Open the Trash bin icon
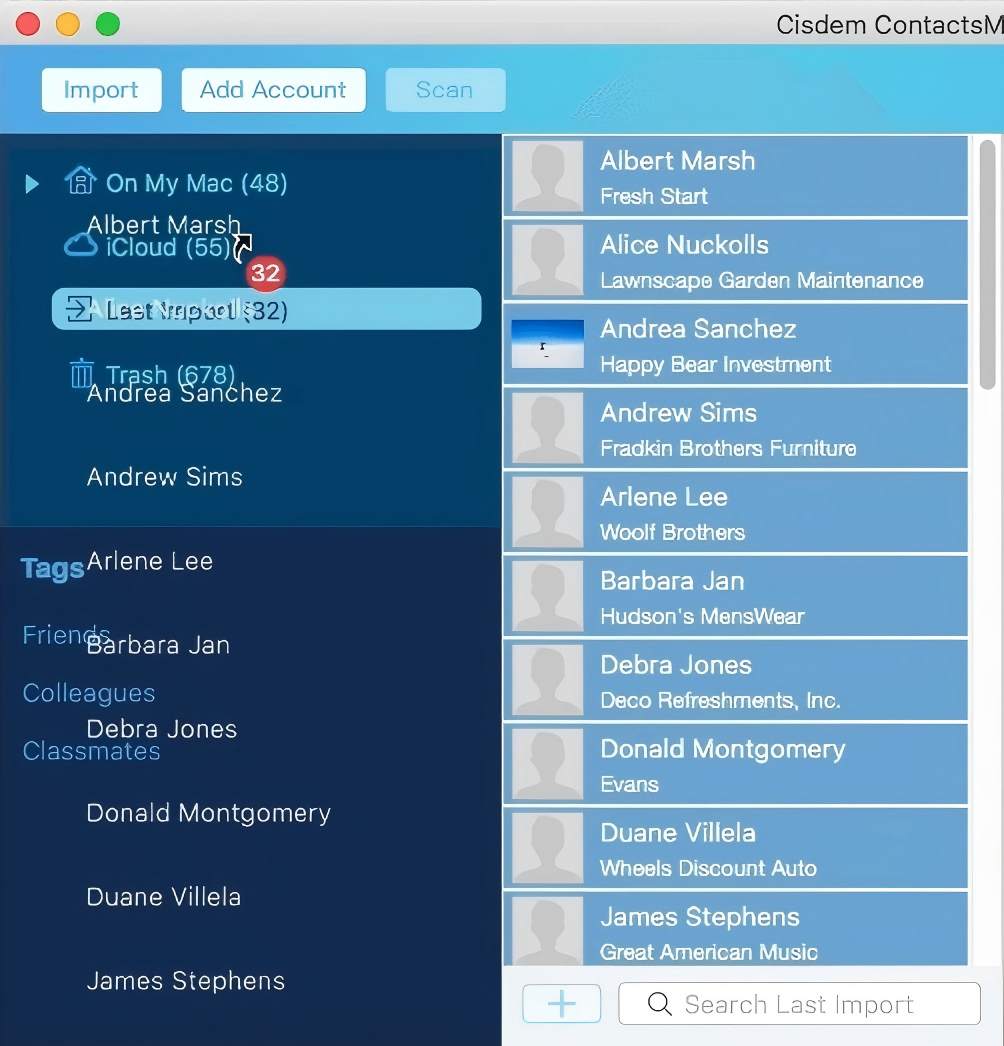 tap(81, 371)
